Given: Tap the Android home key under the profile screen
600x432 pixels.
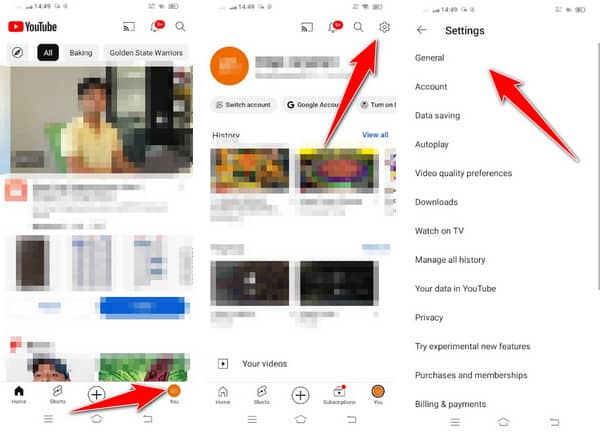Looking at the screenshot, I should coord(301,419).
